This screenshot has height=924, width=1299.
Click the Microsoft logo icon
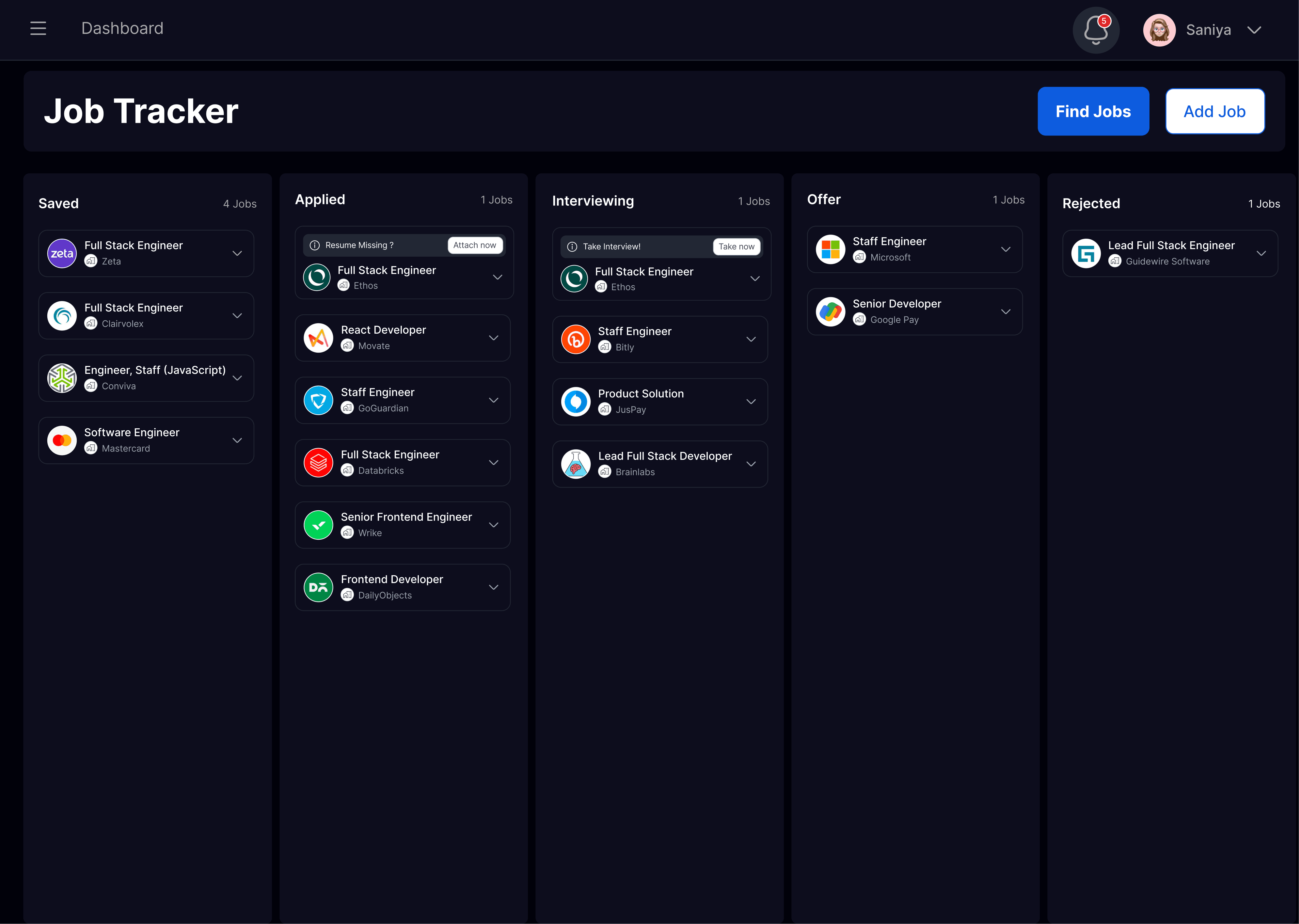(830, 249)
